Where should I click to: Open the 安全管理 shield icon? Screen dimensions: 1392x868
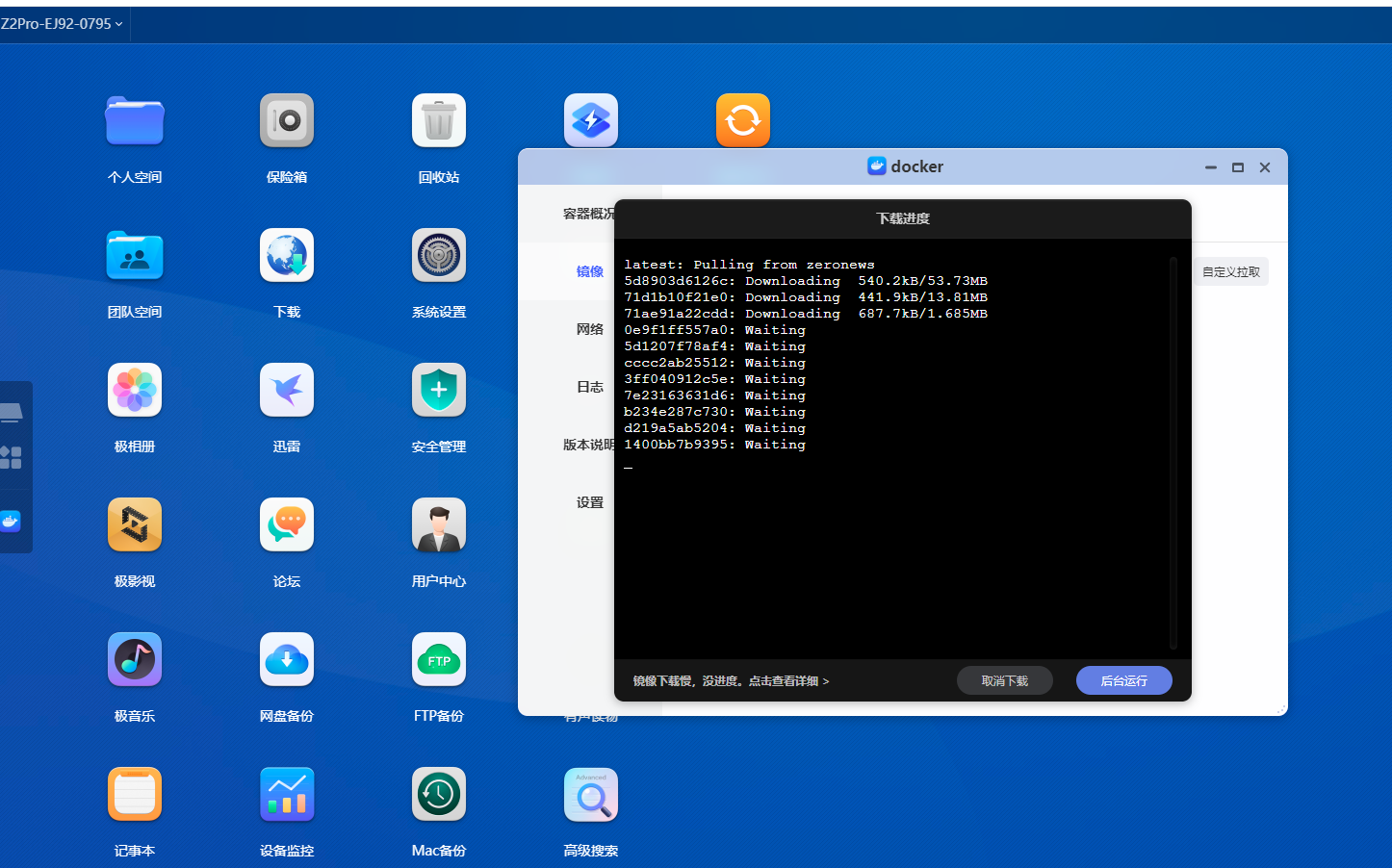coord(439,390)
